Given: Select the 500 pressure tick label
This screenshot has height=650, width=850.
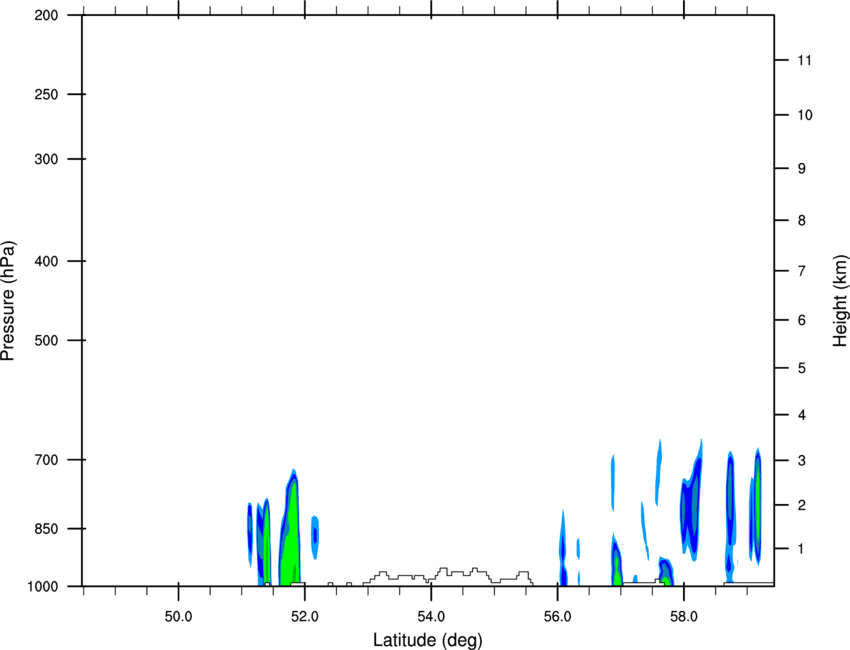Looking at the screenshot, I should click(46, 340).
